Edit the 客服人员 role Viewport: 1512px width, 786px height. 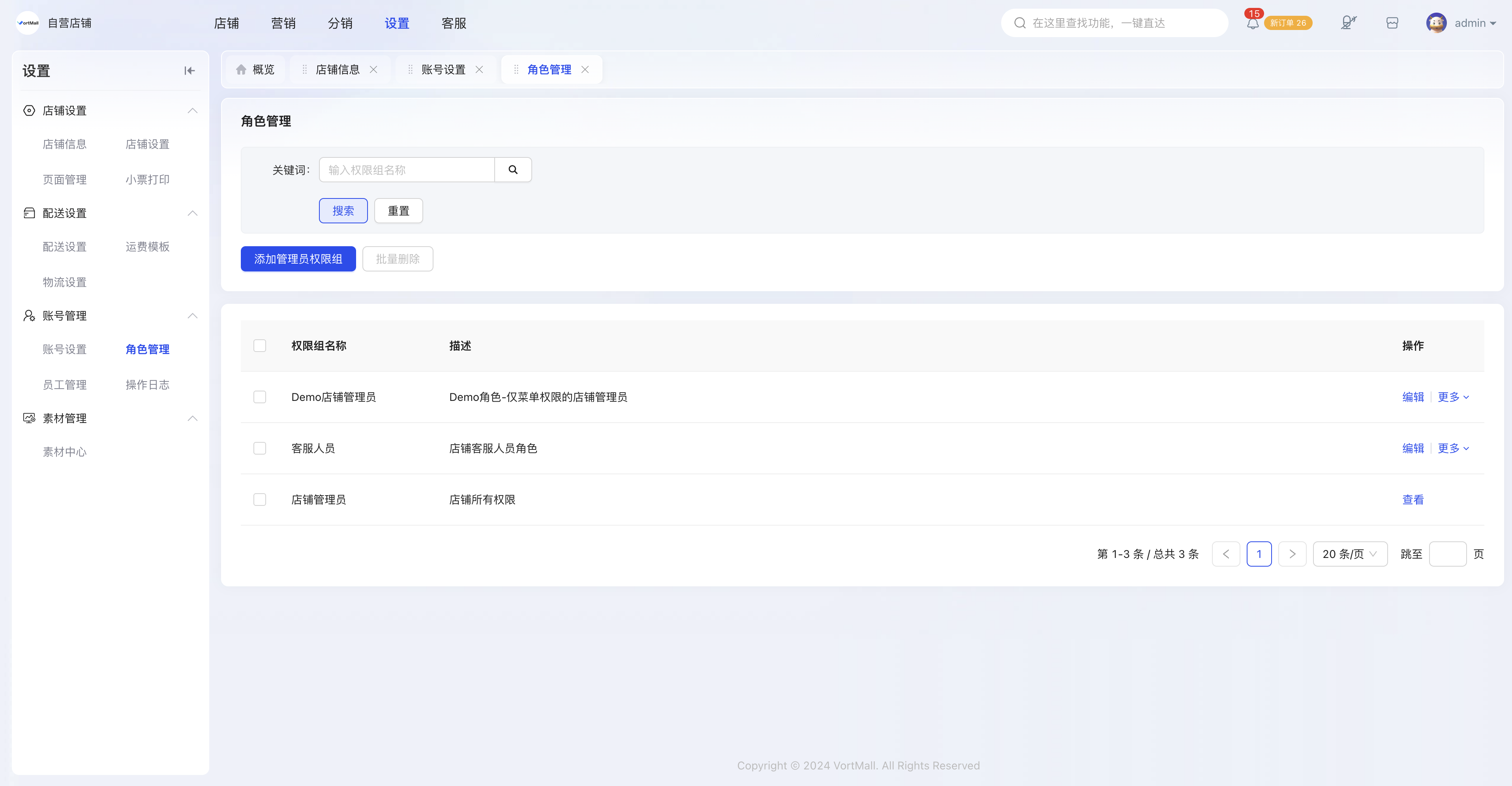click(1413, 448)
